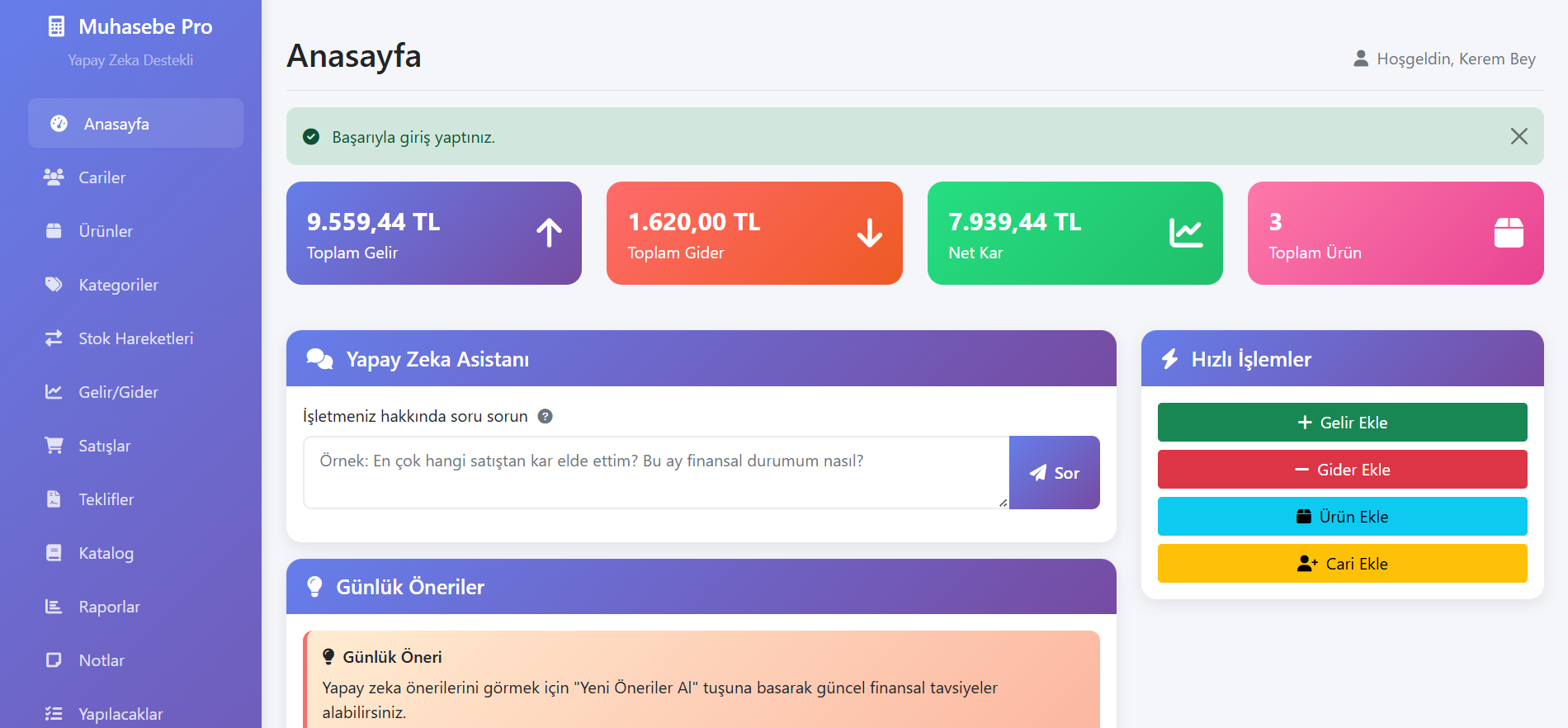The height and width of the screenshot is (728, 1568).
Task: Click the help question mark icon
Action: (545, 416)
